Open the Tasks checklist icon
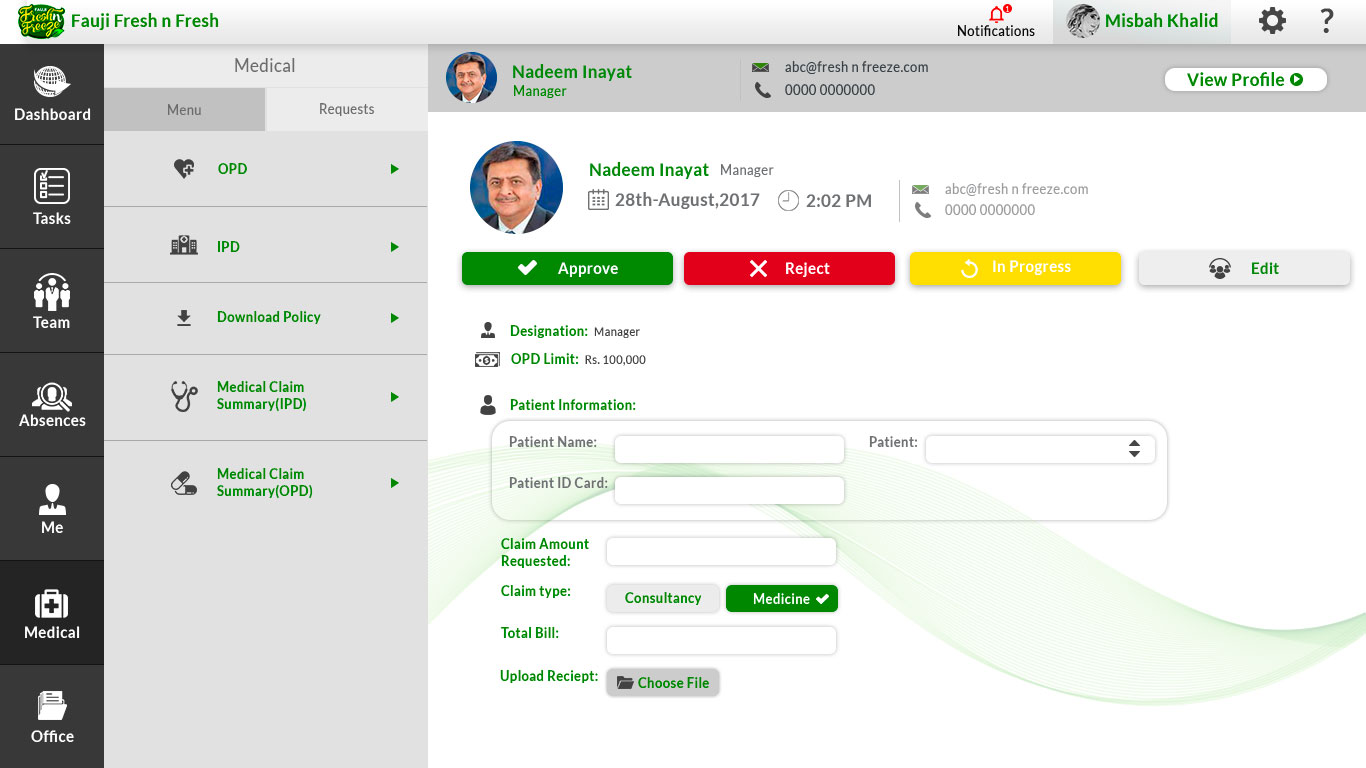The image size is (1366, 768). pyautogui.click(x=51, y=187)
